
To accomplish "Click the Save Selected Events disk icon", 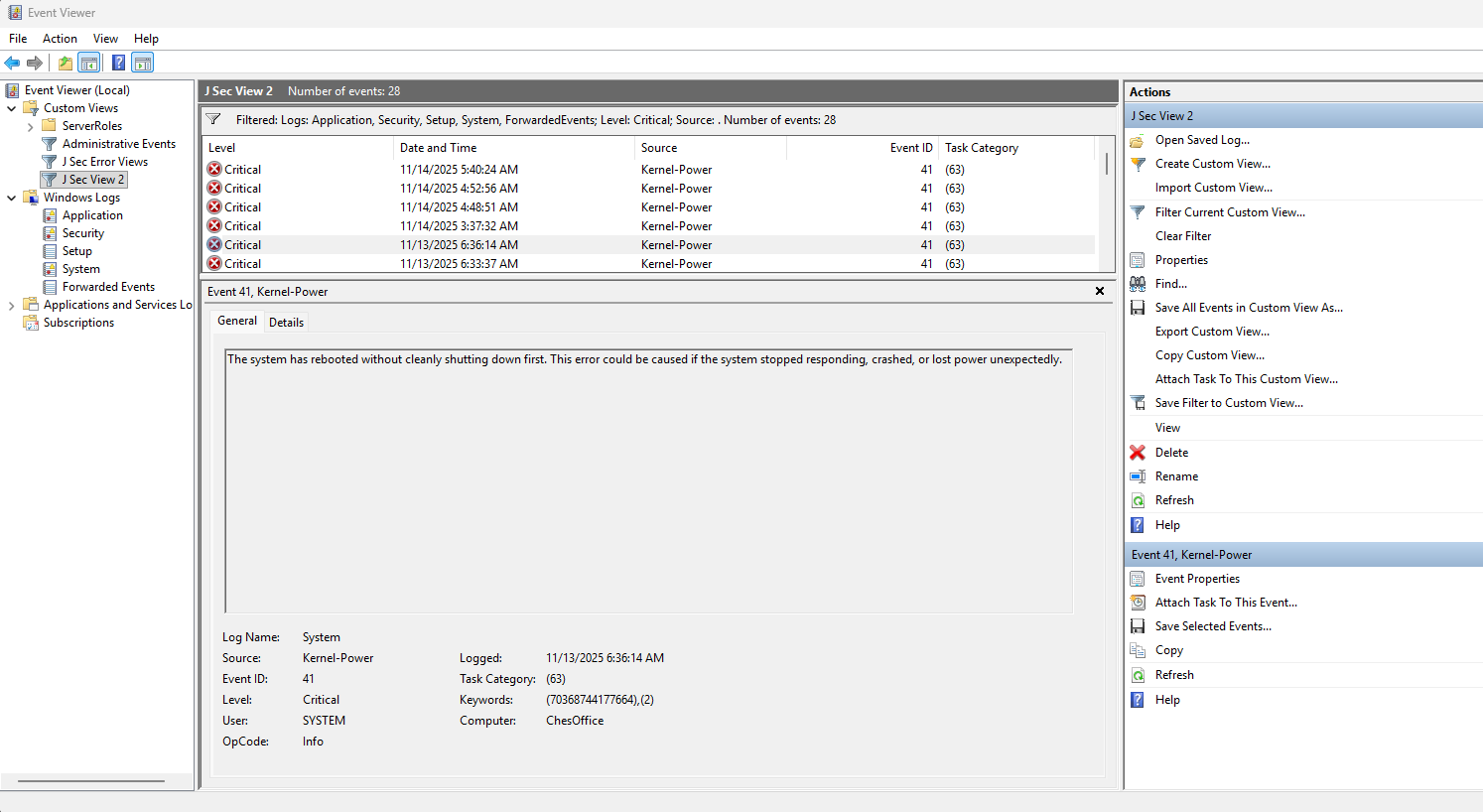I will (1138, 626).
